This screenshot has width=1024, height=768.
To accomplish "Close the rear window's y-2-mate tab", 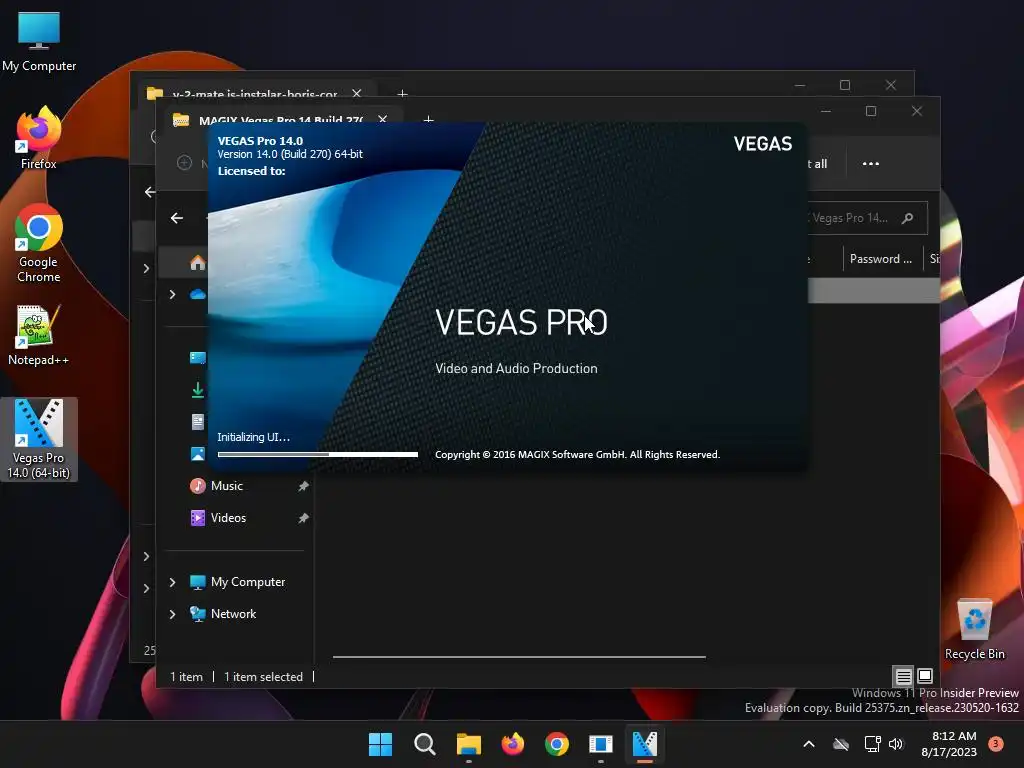I will (357, 93).
